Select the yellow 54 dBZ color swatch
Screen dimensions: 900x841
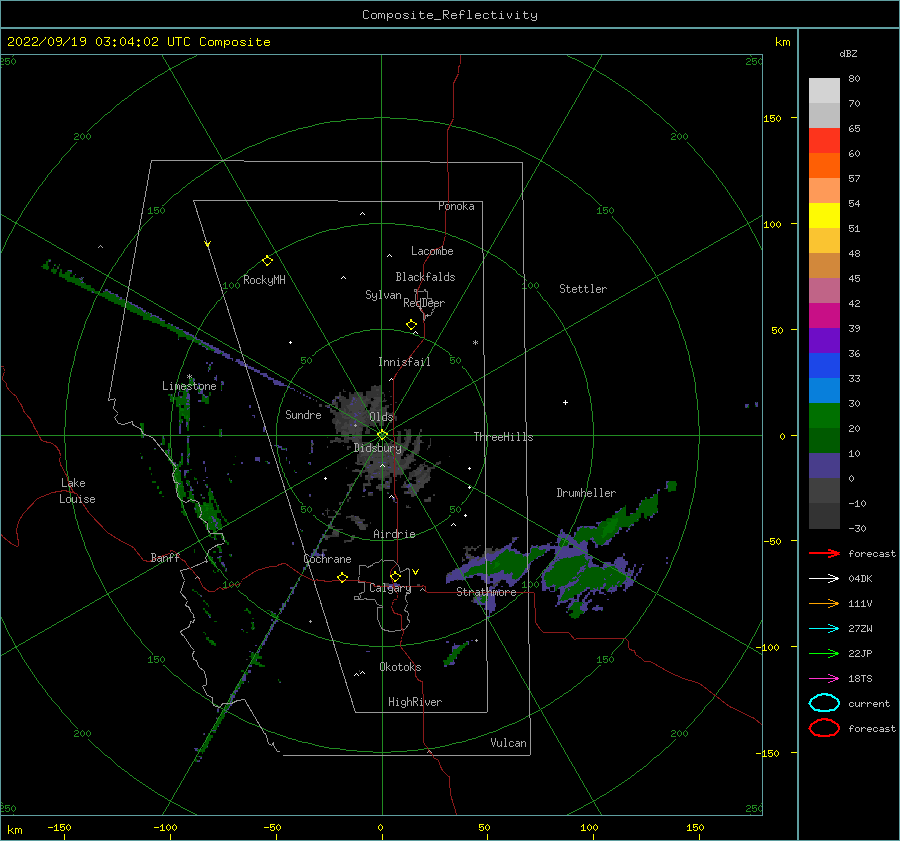[x=824, y=215]
